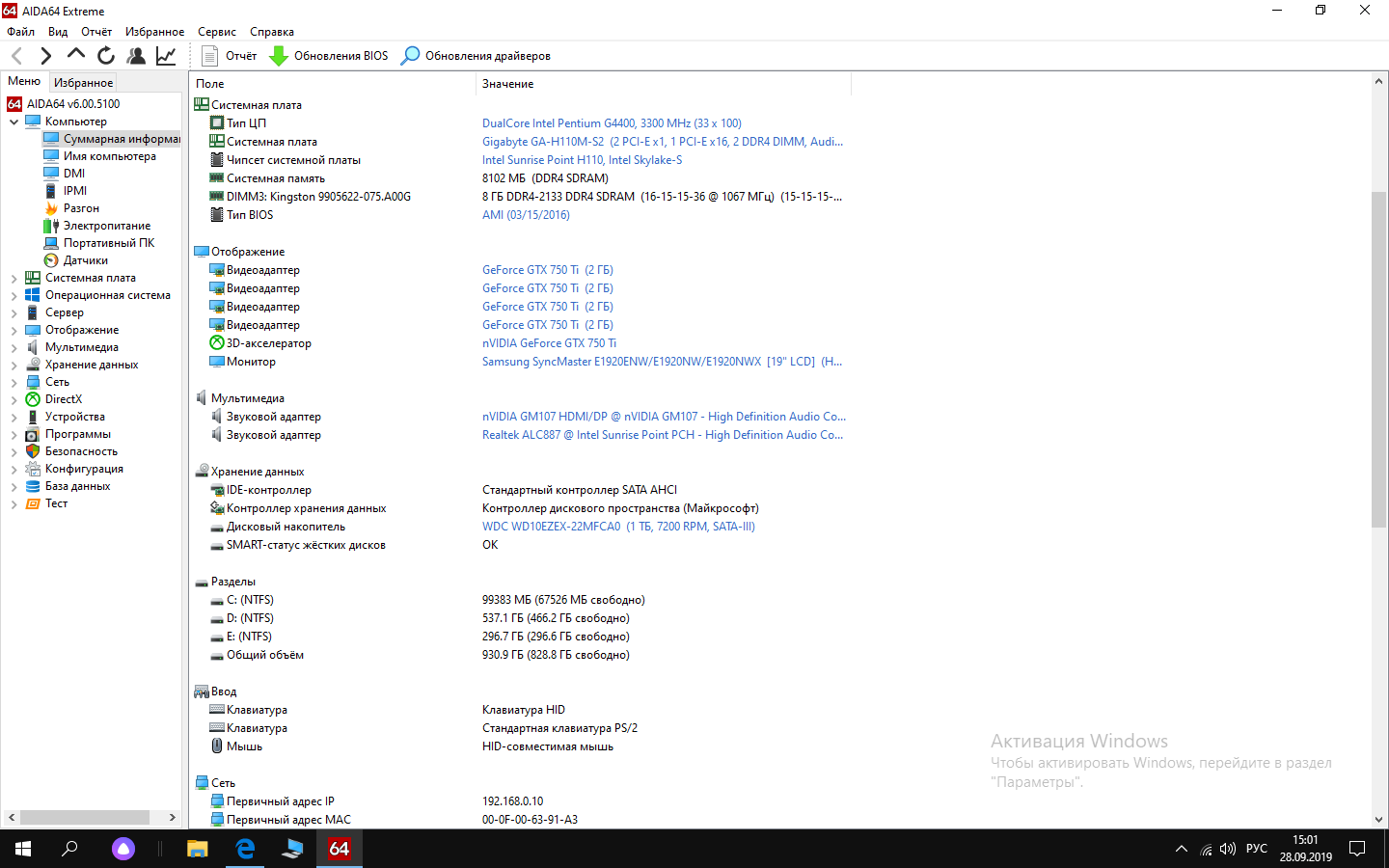Click Обновления драйверов toolbar button

point(476,56)
